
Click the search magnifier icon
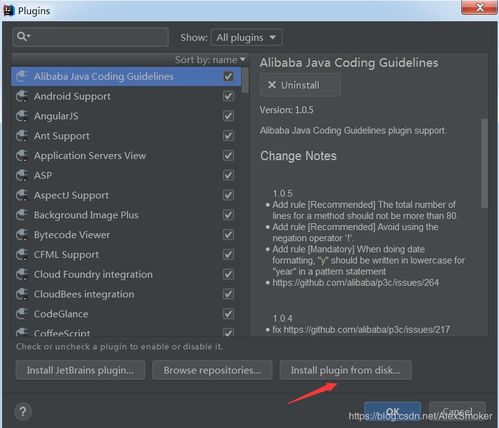coord(21,36)
